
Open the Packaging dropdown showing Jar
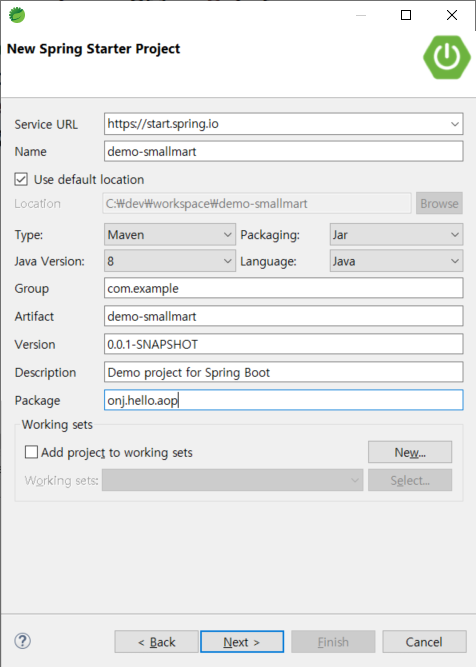point(396,235)
